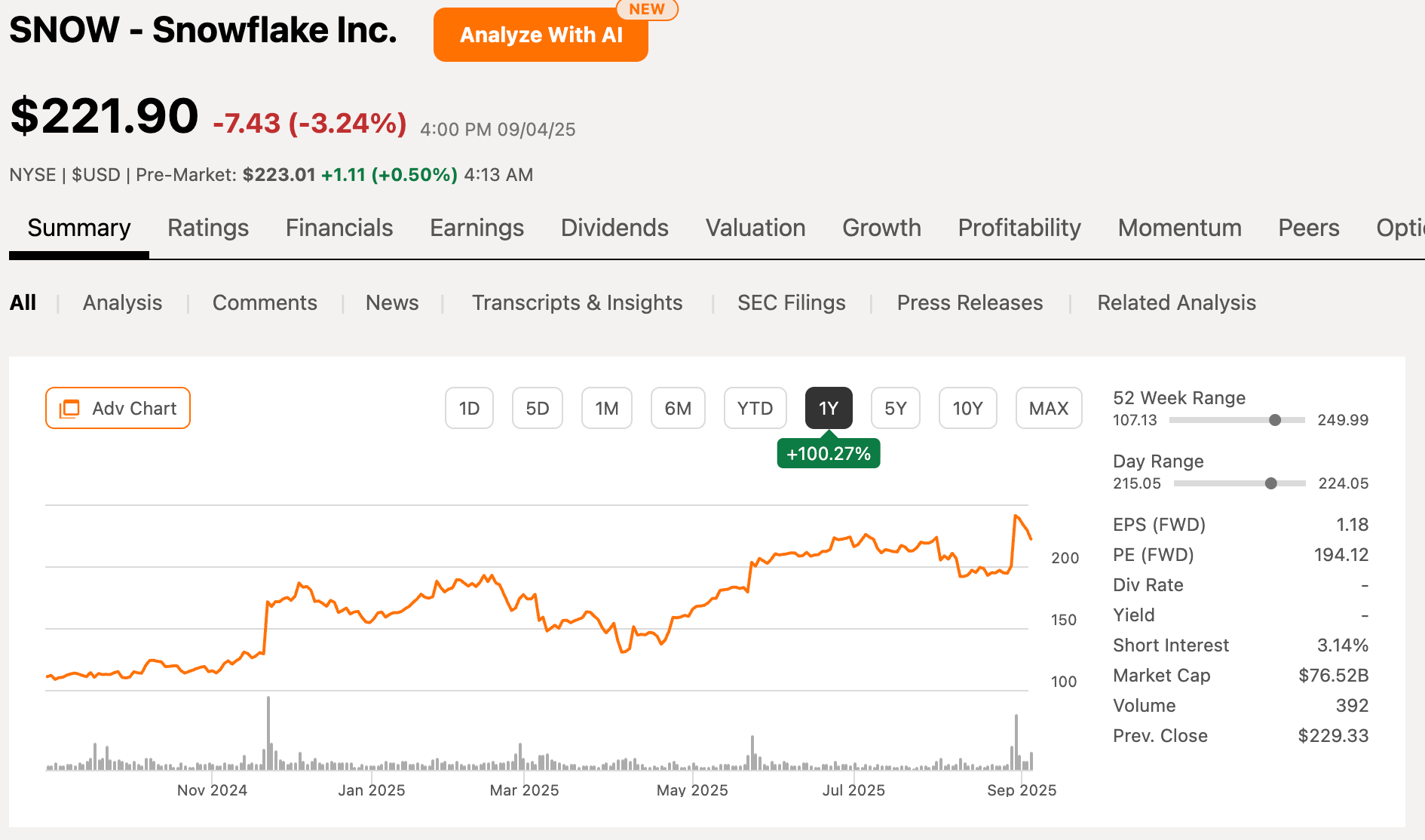
Task: Select the Growth tab
Action: 881,228
